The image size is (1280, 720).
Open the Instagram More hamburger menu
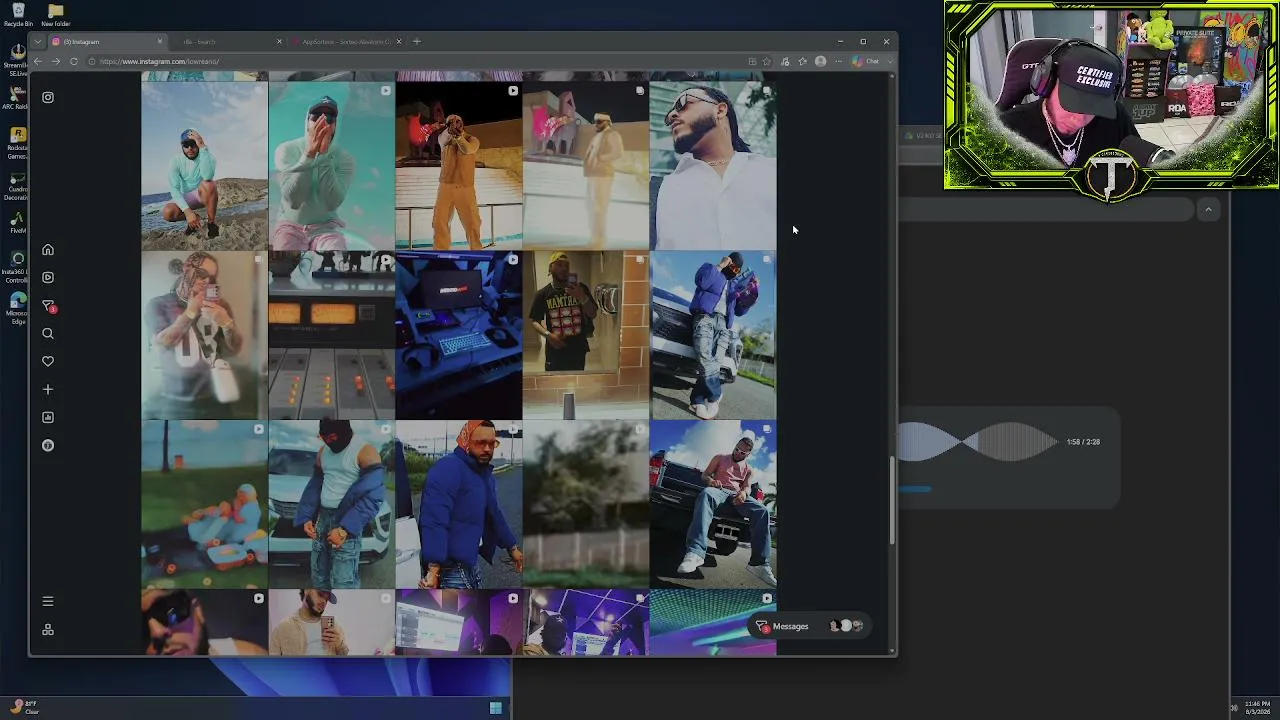[48, 601]
